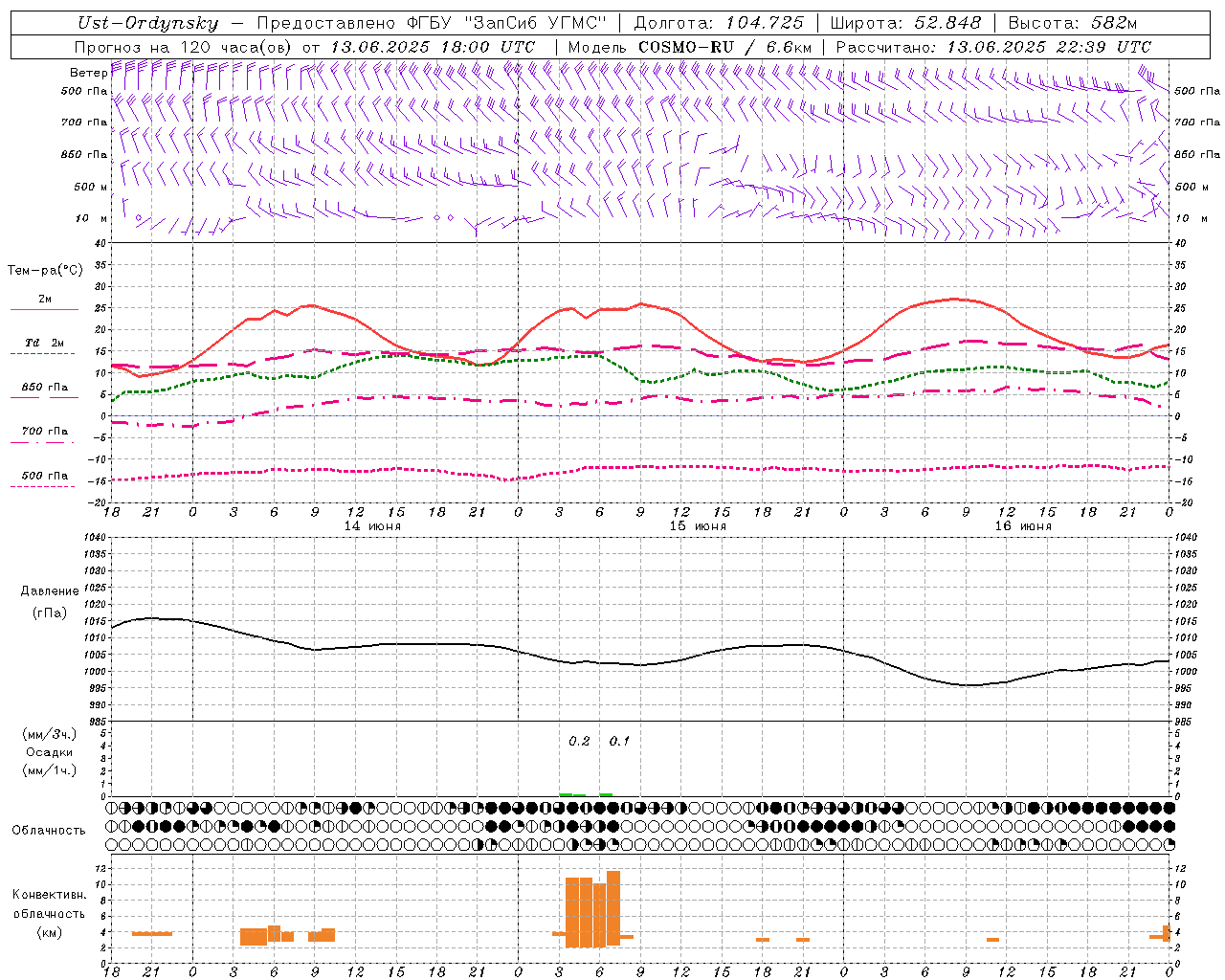Click the station name "Ust-Ordynsky" in header
Screen dimensions: 1225x980
[147, 24]
